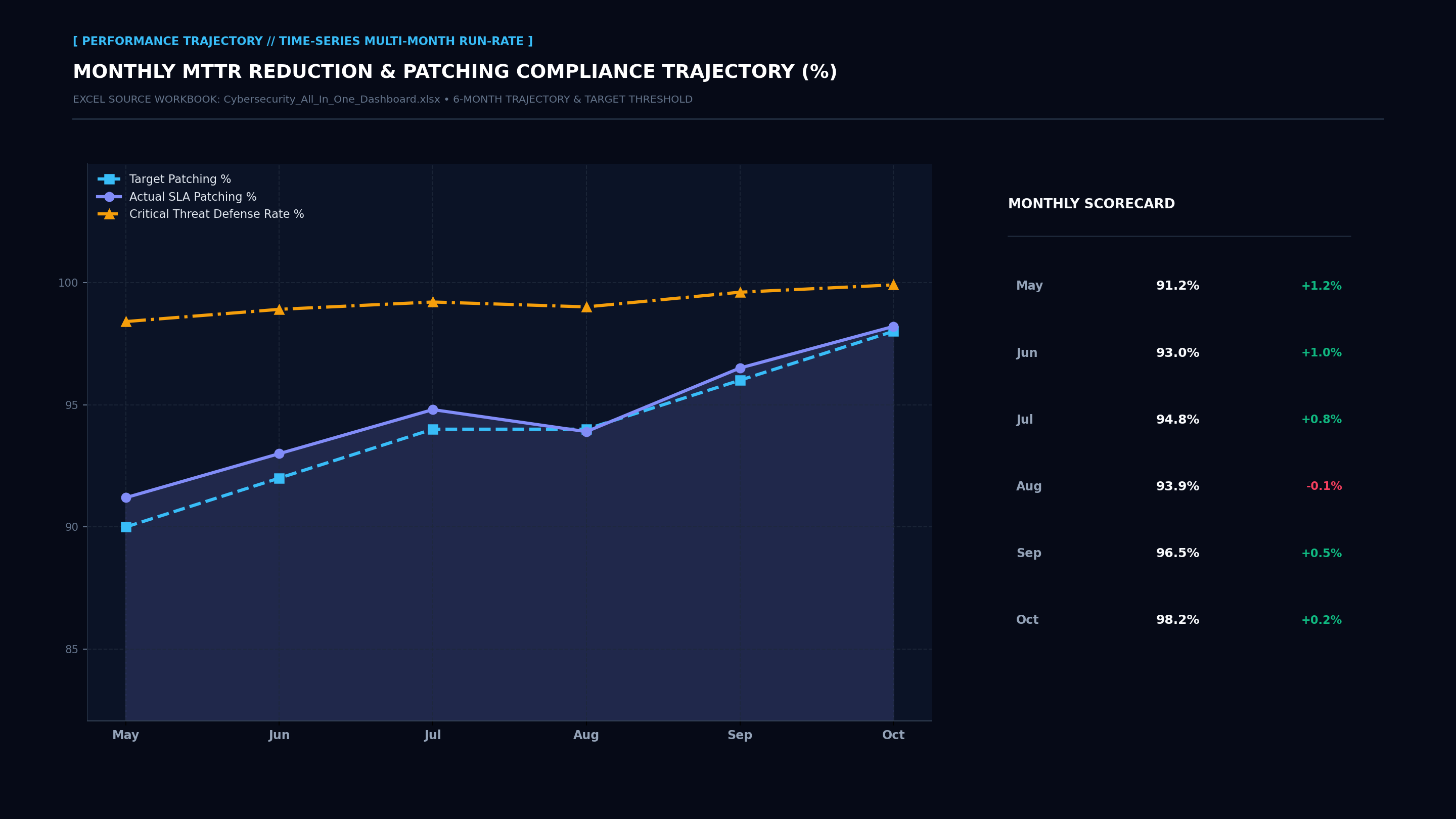Click the +1.2% delta in May row
This screenshot has width=1456, height=819.
coord(1322,286)
